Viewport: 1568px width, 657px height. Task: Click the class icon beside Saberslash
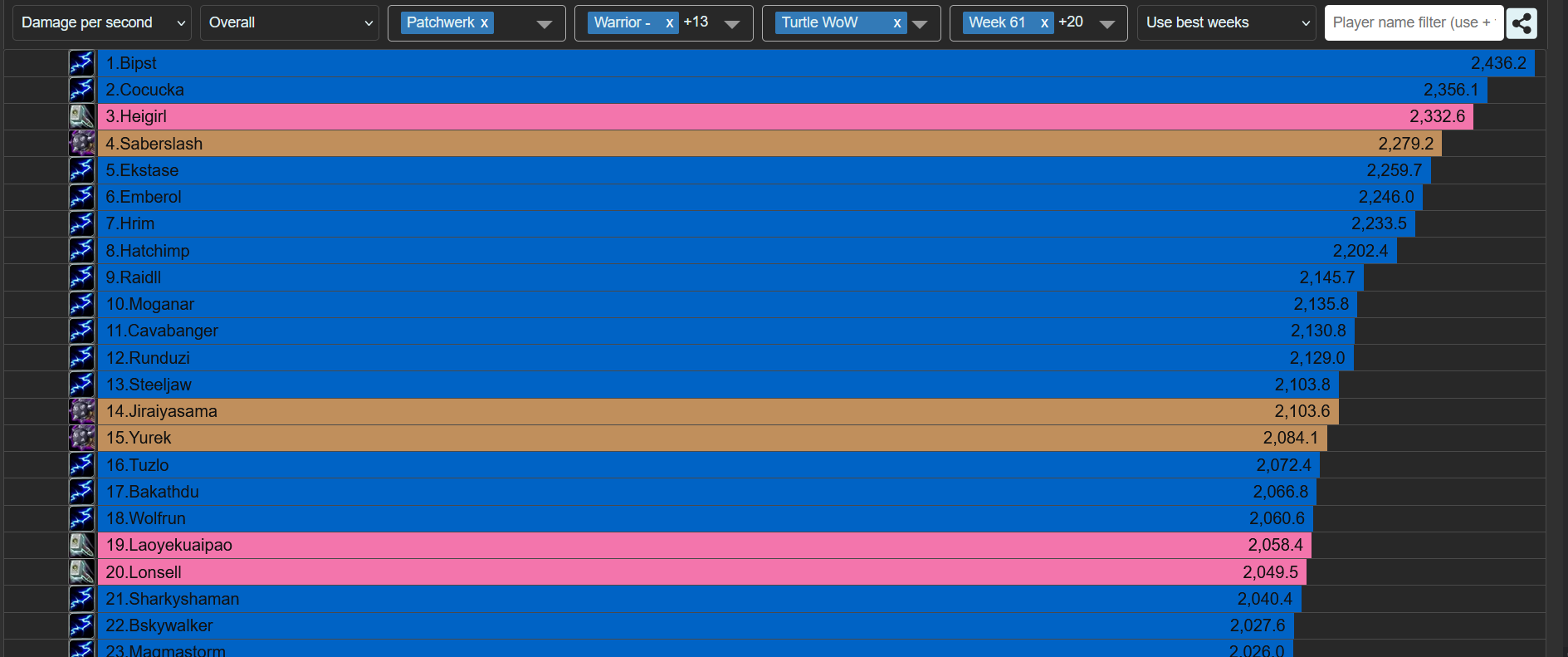point(81,144)
